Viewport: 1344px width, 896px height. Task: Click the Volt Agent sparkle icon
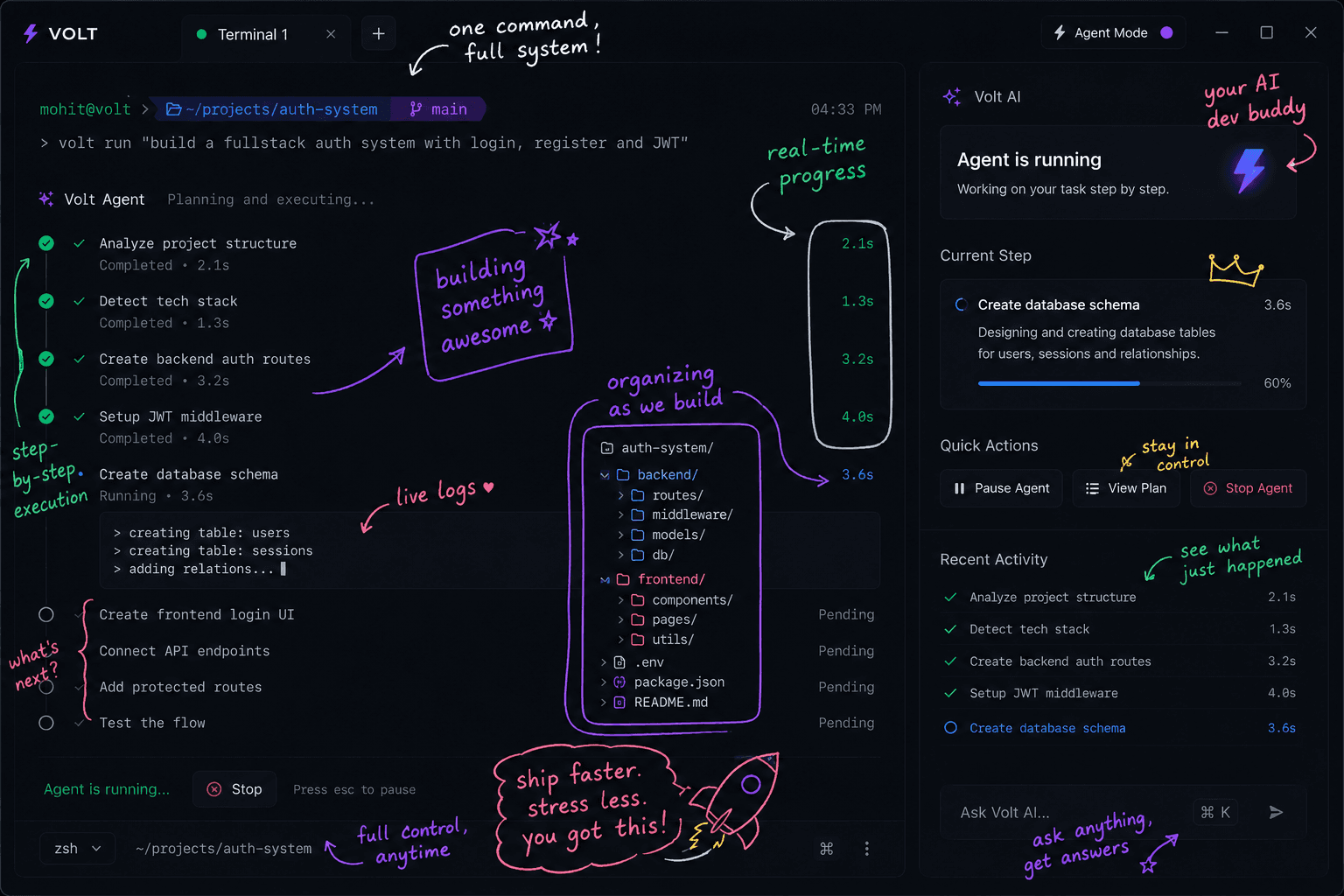[x=46, y=199]
